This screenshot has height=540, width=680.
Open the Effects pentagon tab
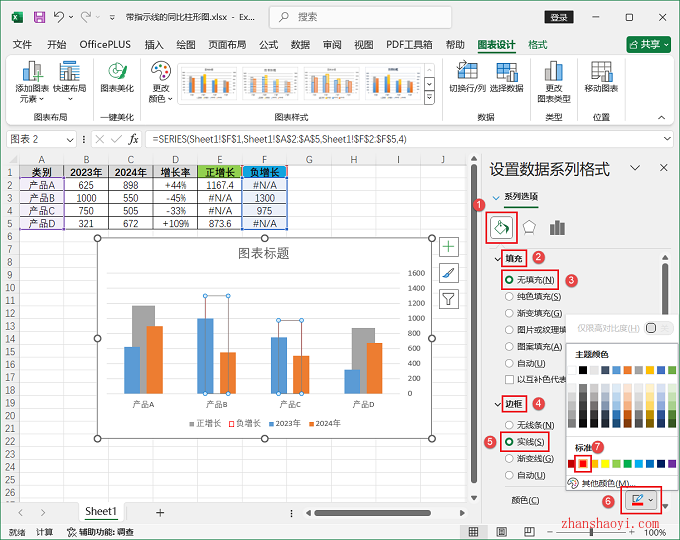point(530,228)
